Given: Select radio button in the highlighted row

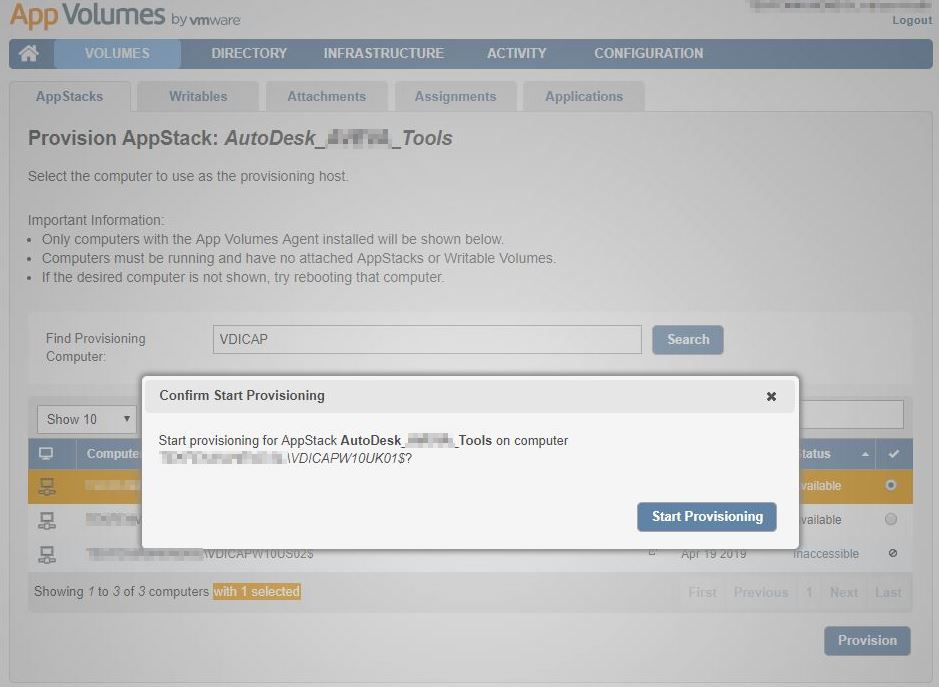Looking at the screenshot, I should tap(891, 485).
